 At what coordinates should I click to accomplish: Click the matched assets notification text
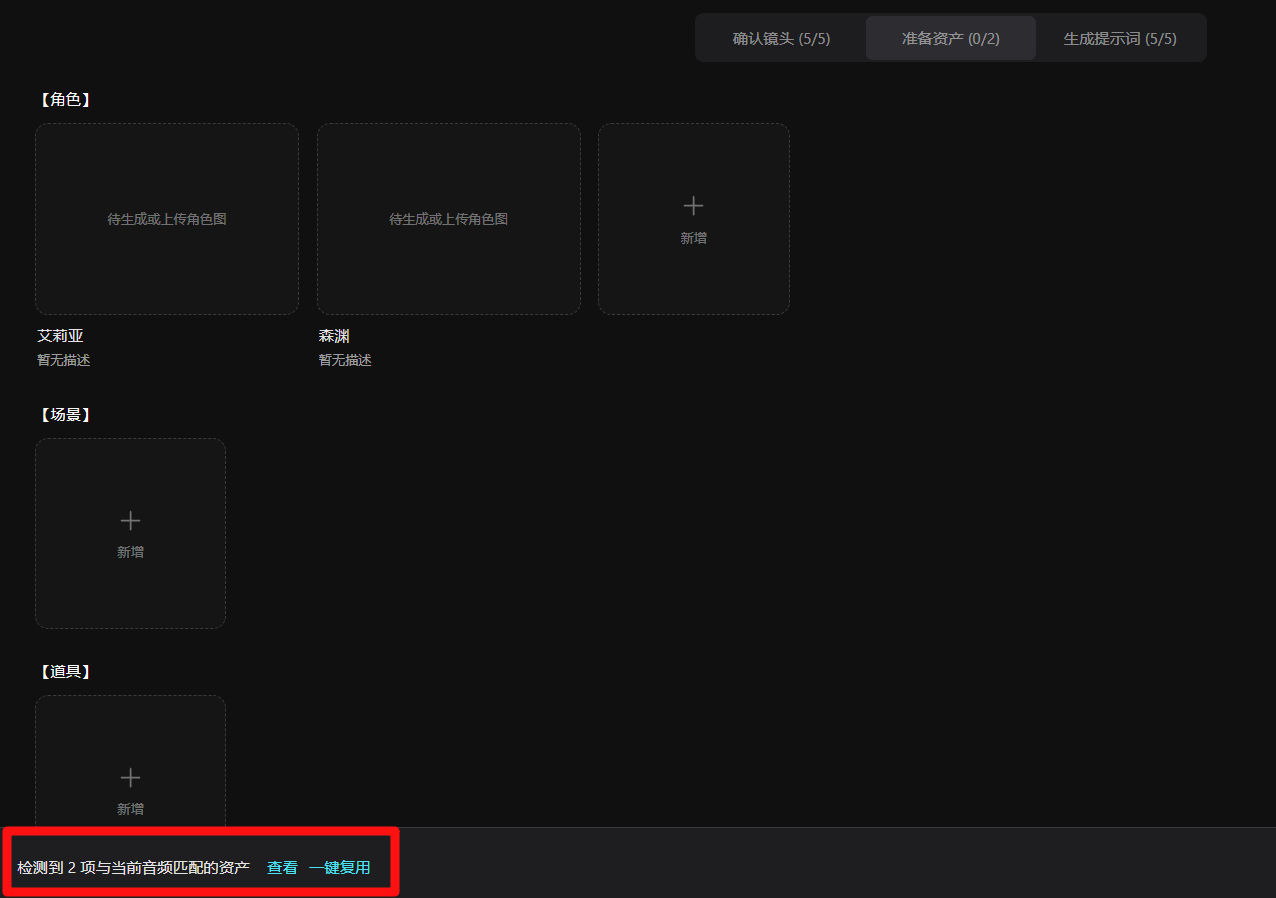tap(133, 867)
